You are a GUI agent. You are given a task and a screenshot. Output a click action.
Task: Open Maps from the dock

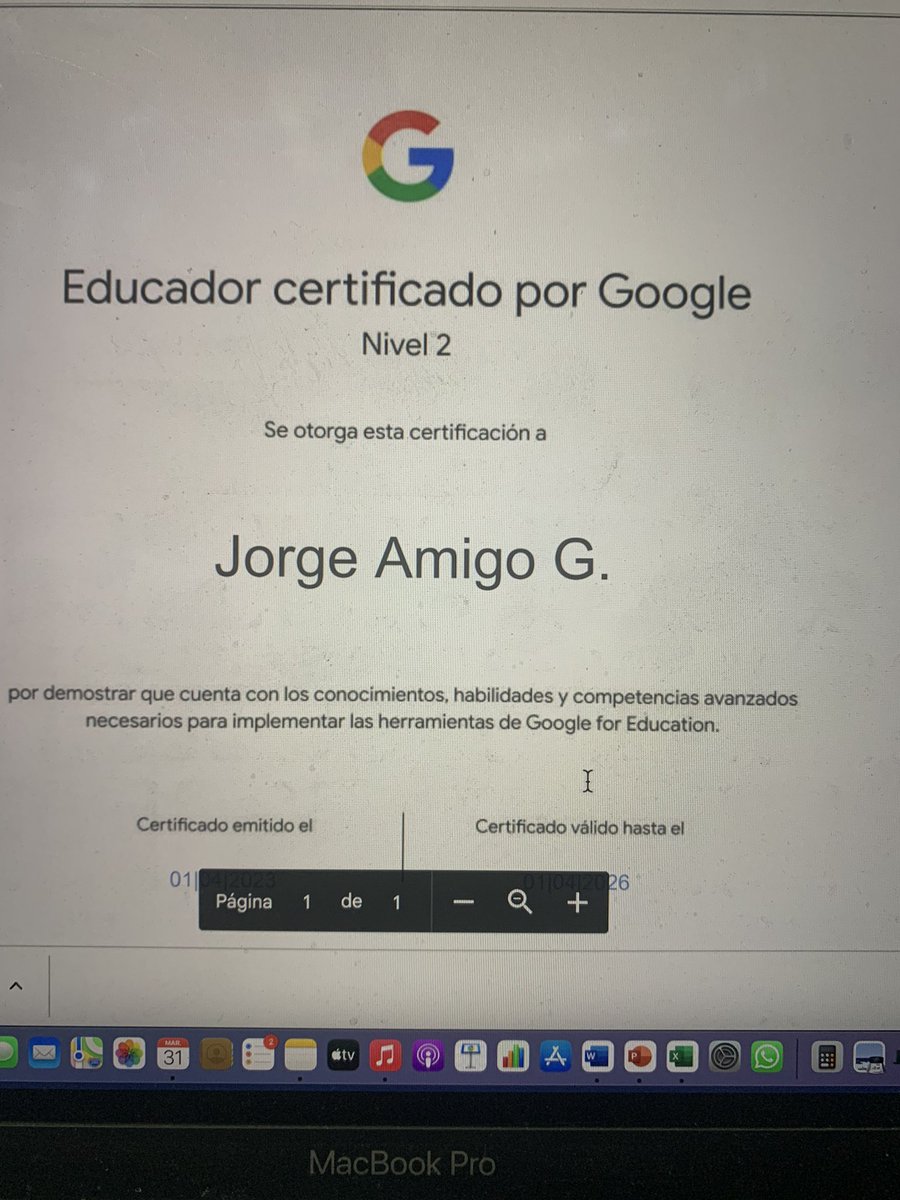pos(85,1055)
